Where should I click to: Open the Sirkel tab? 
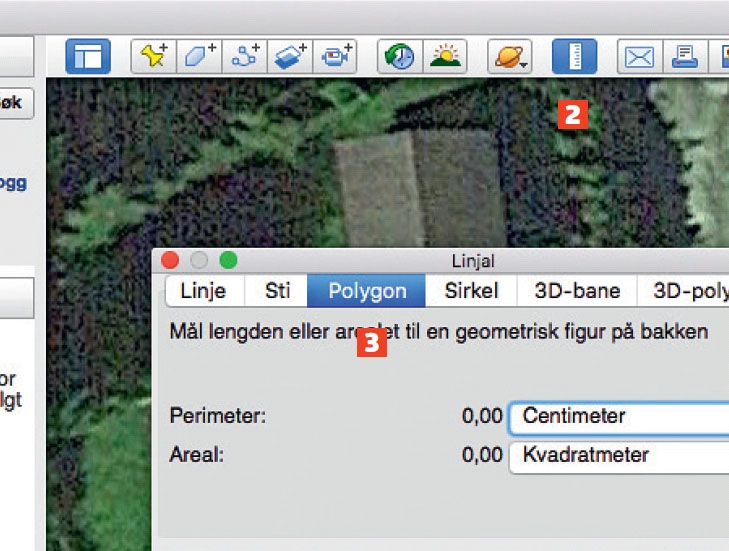471,291
